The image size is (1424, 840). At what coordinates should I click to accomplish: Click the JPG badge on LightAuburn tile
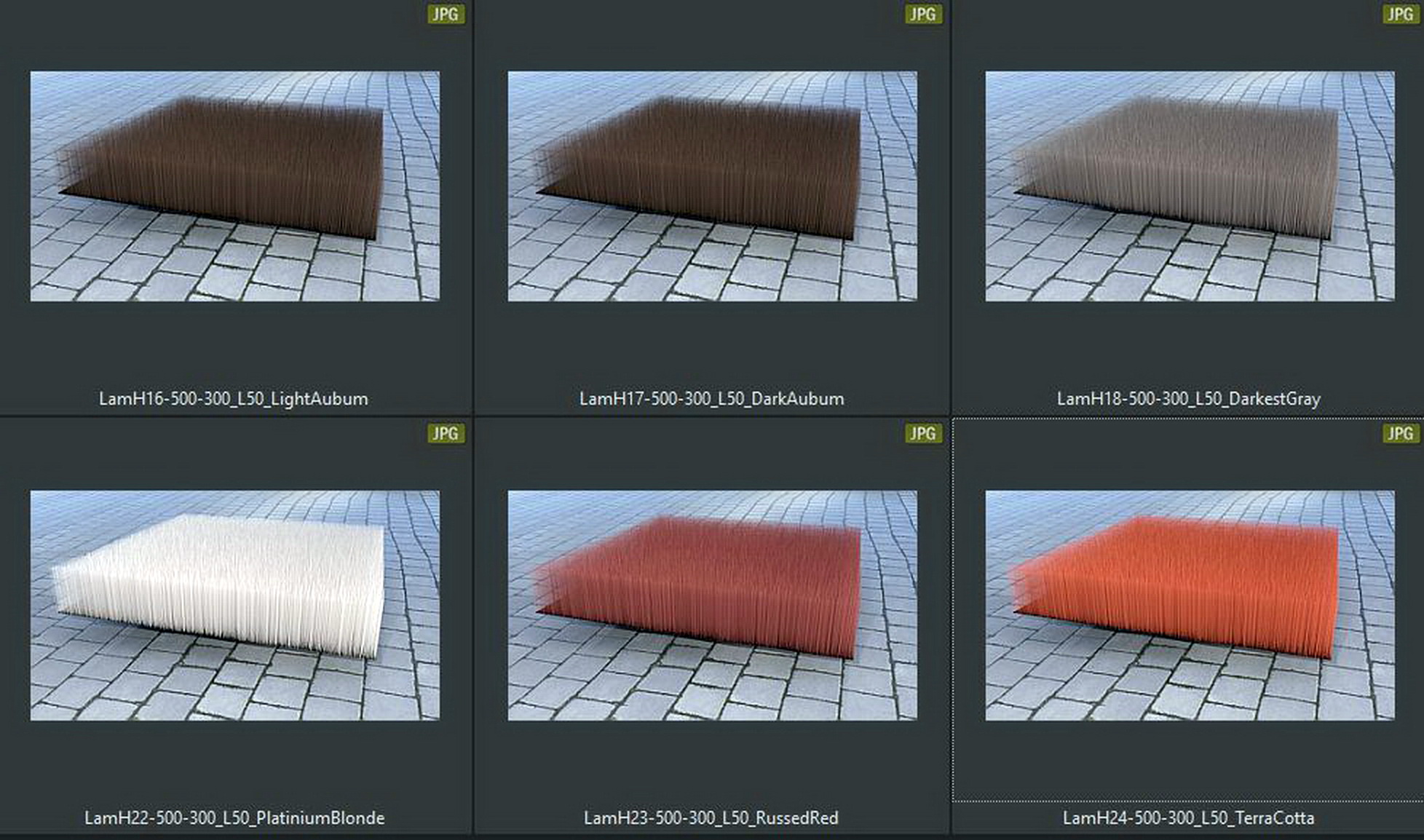click(445, 15)
